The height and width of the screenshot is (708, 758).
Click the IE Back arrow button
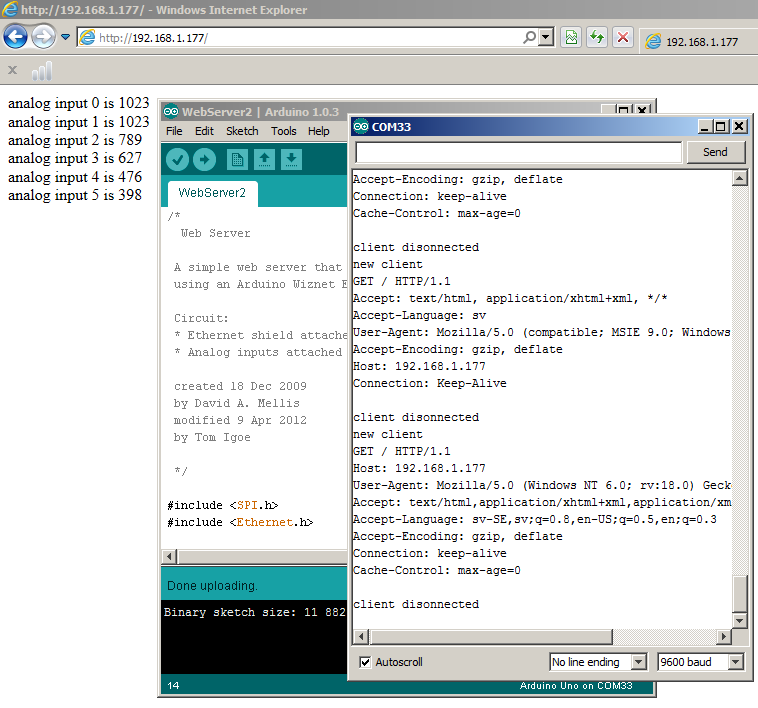click(x=15, y=37)
